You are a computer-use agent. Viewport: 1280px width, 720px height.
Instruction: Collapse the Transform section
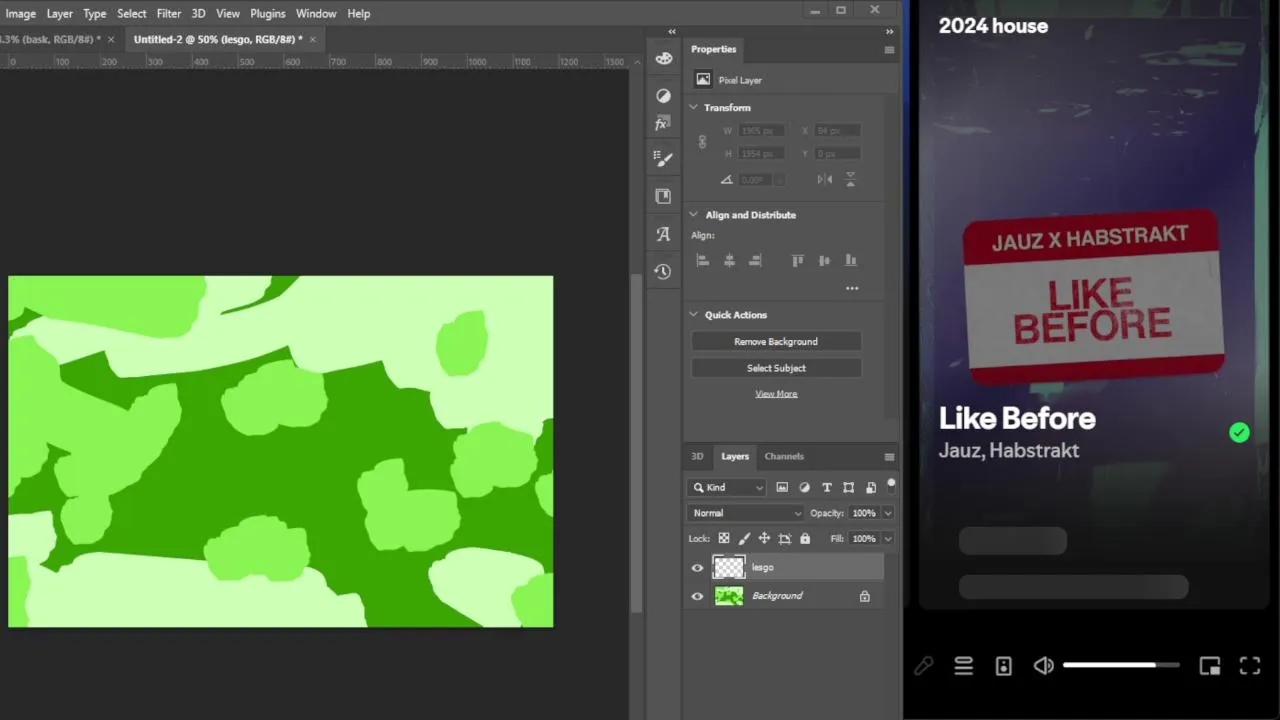point(693,108)
